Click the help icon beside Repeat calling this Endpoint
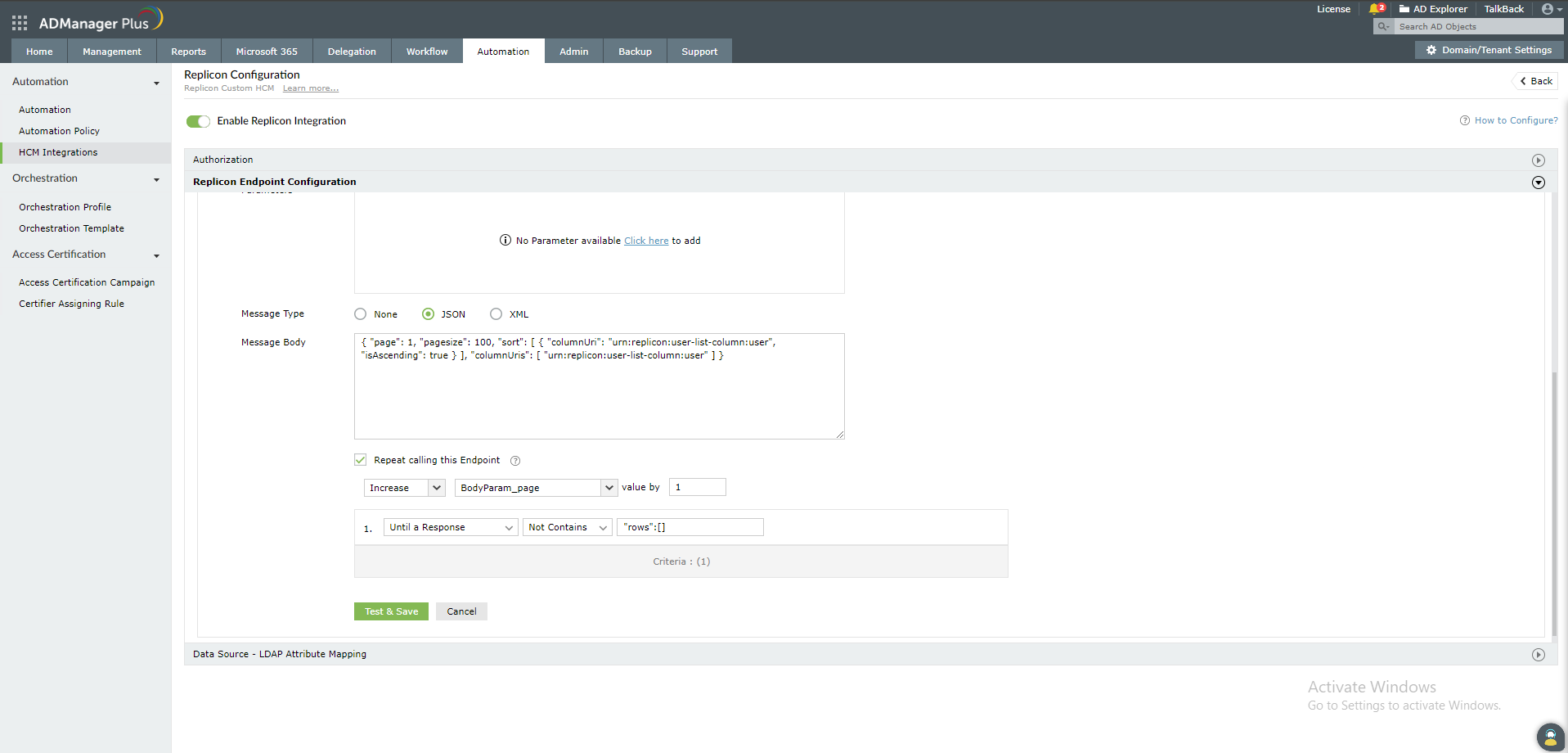 [515, 461]
